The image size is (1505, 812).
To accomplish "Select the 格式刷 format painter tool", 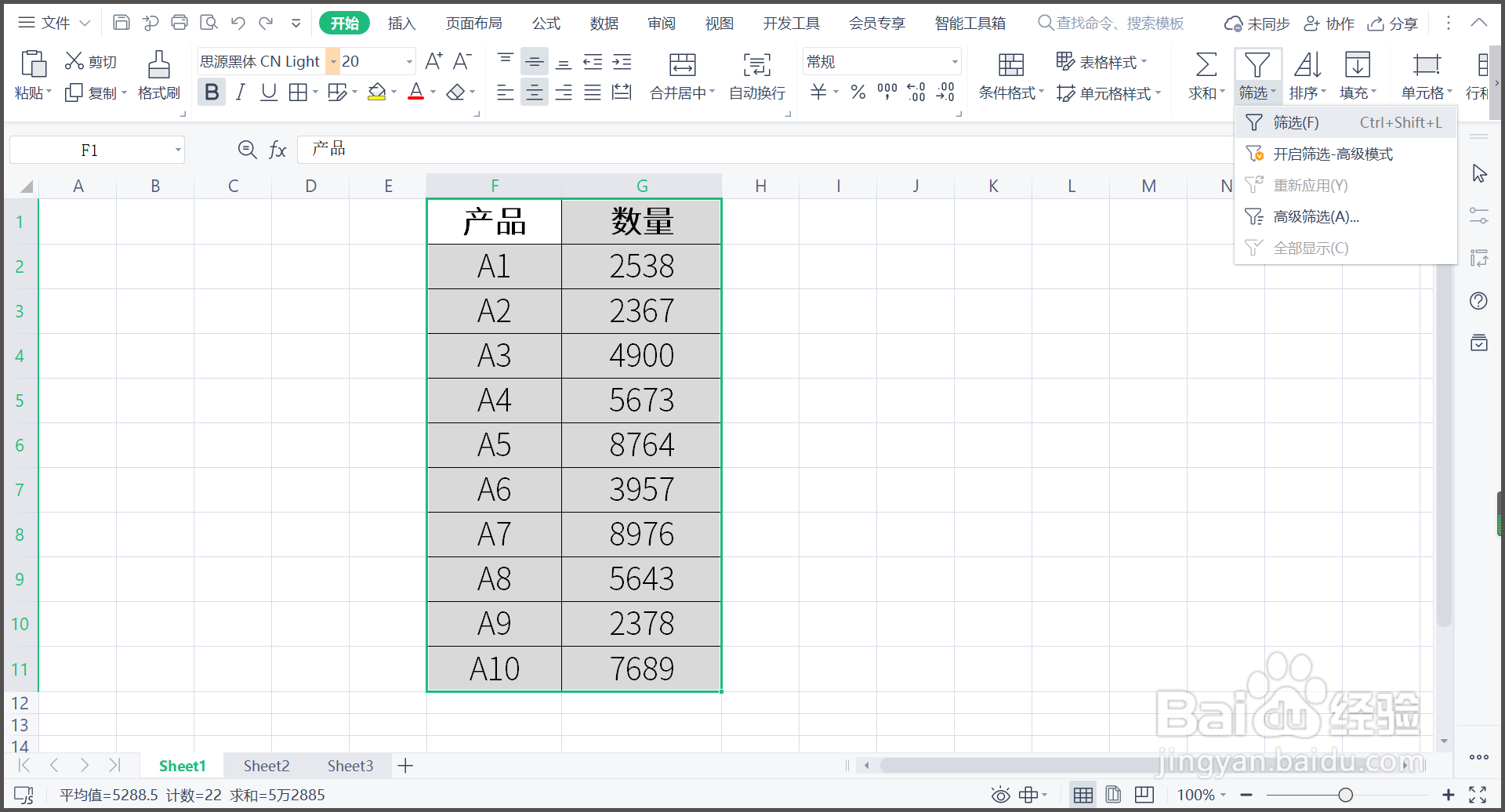I will pyautogui.click(x=158, y=74).
